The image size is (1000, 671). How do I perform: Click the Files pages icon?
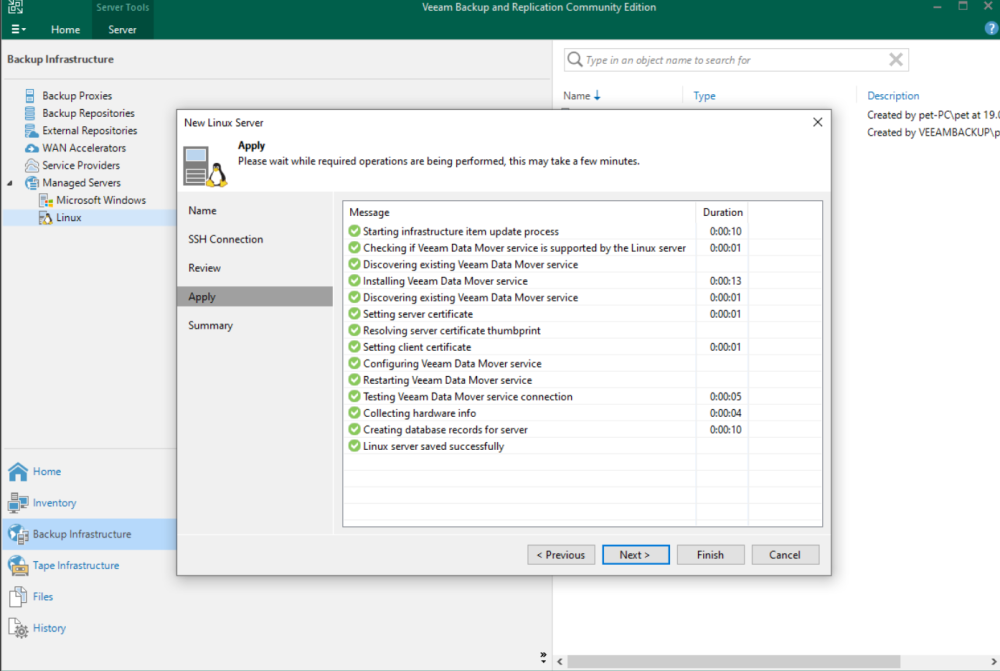(x=18, y=596)
